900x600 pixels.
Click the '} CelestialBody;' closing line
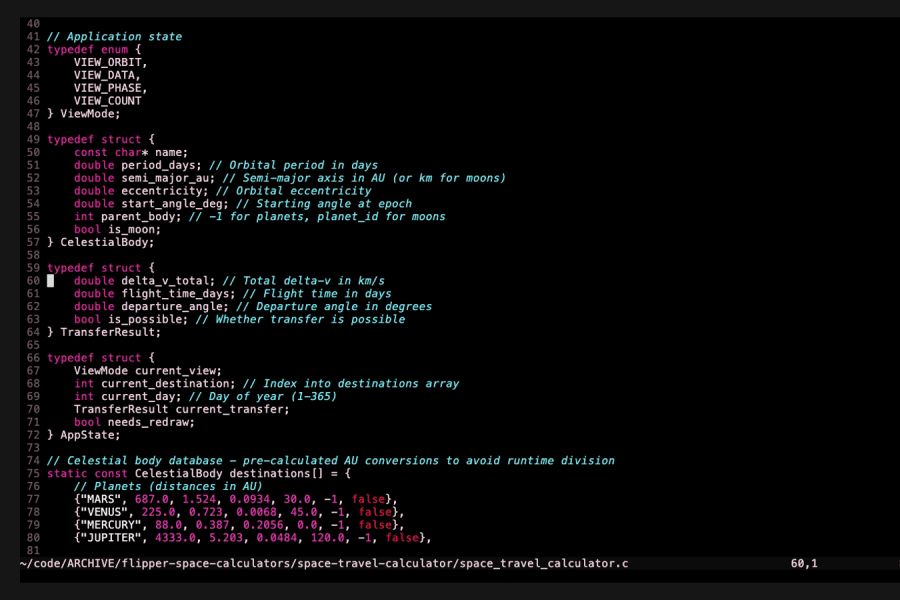coord(100,242)
